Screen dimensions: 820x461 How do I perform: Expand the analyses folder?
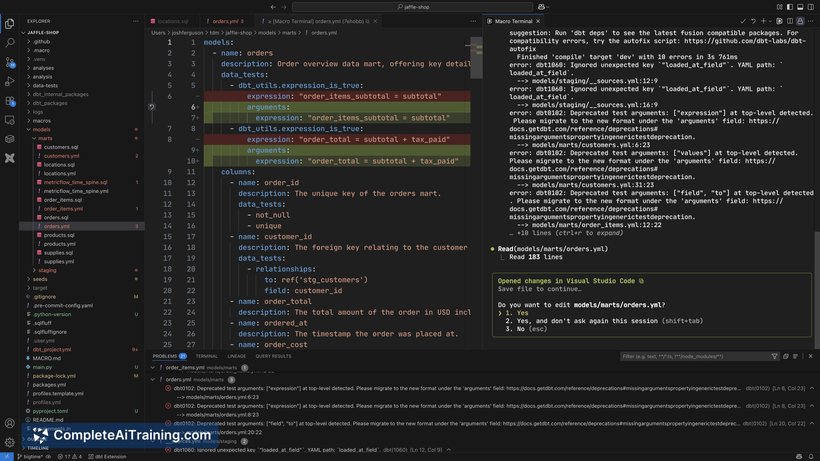click(43, 68)
